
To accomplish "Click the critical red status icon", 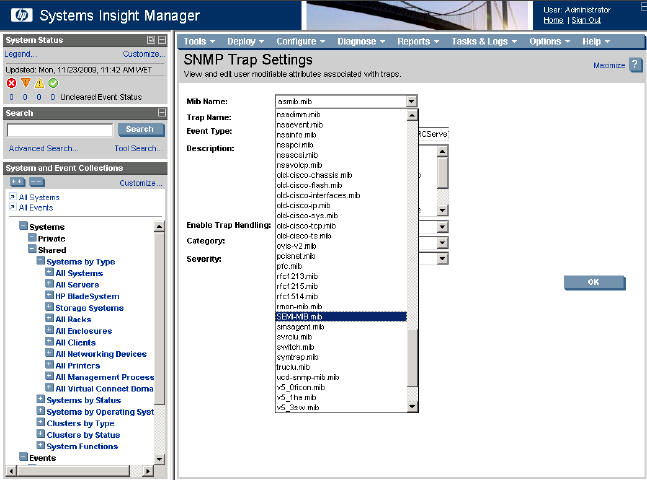I will tap(12, 83).
